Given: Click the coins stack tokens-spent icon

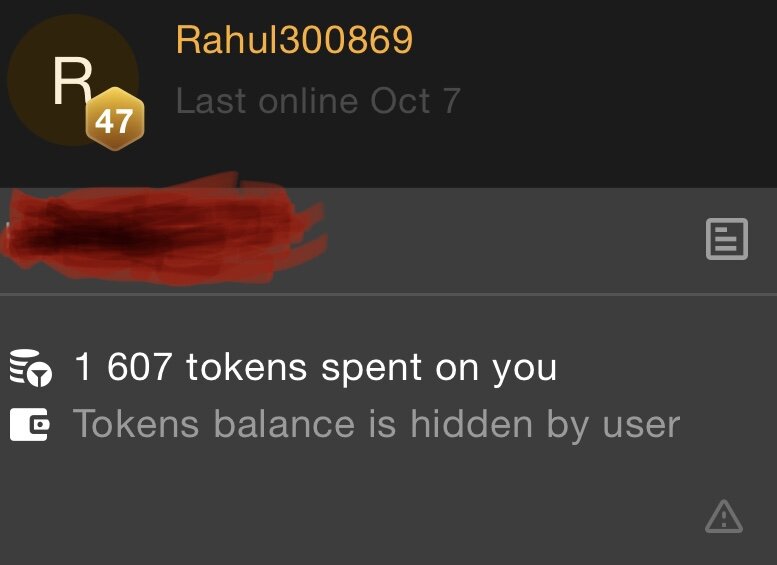Looking at the screenshot, I should pos(31,368).
